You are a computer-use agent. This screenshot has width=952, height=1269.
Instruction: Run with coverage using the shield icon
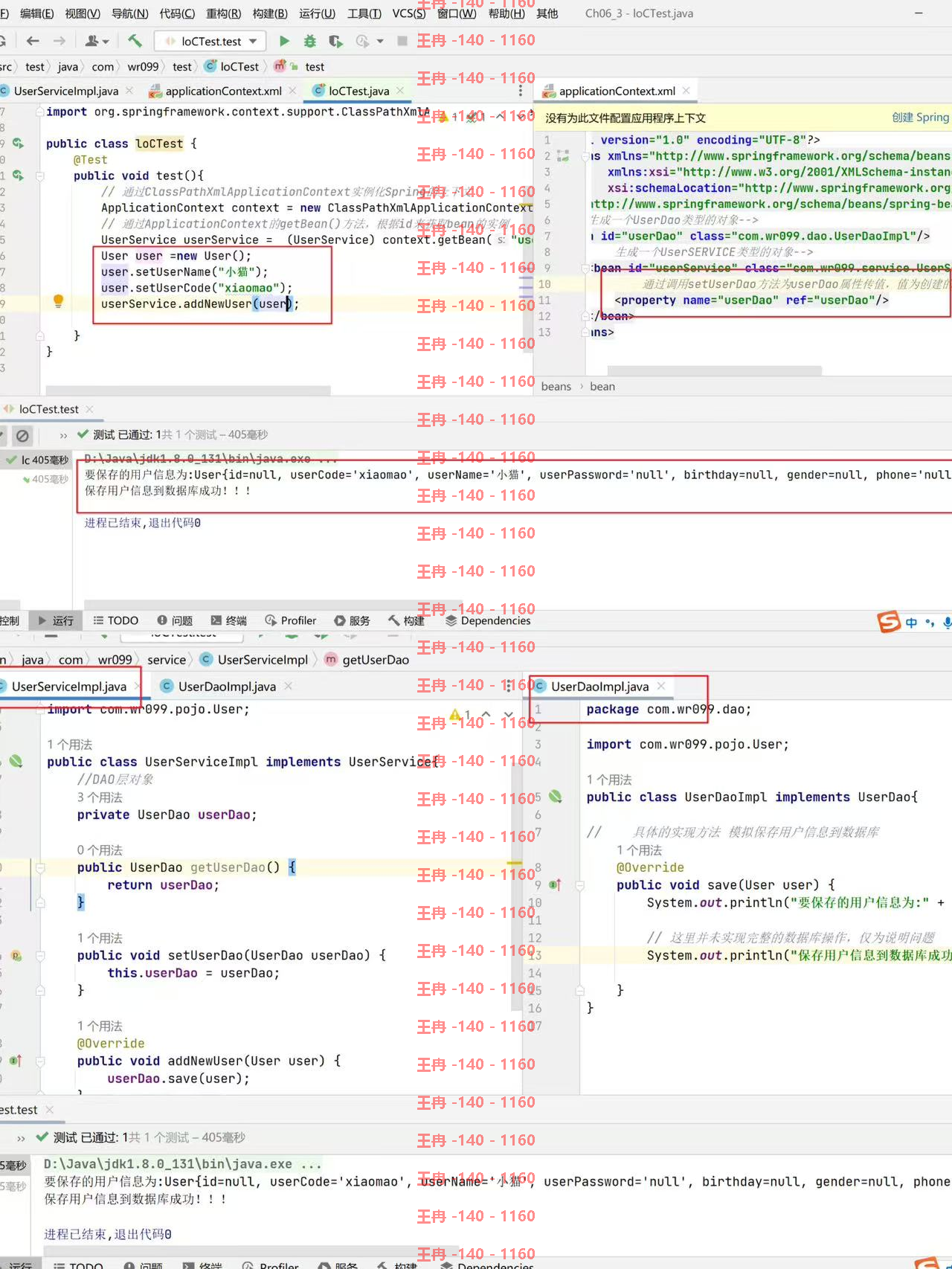[335, 41]
